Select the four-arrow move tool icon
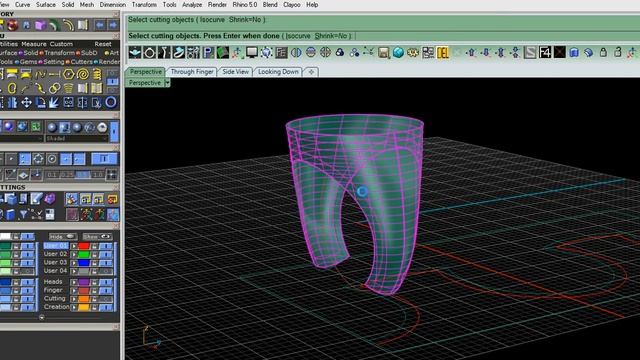Viewport: 640px width, 360px height. pyautogui.click(x=26, y=102)
